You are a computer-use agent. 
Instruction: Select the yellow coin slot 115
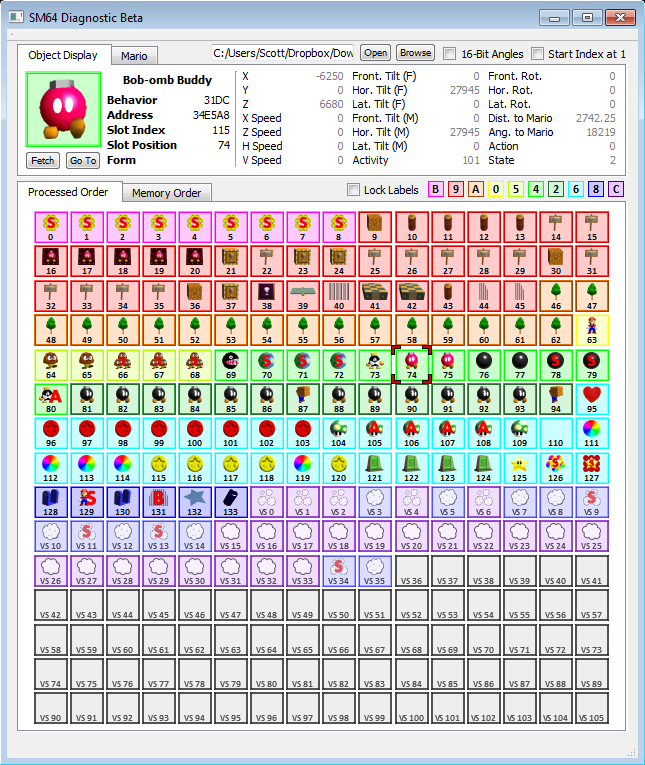(x=159, y=468)
